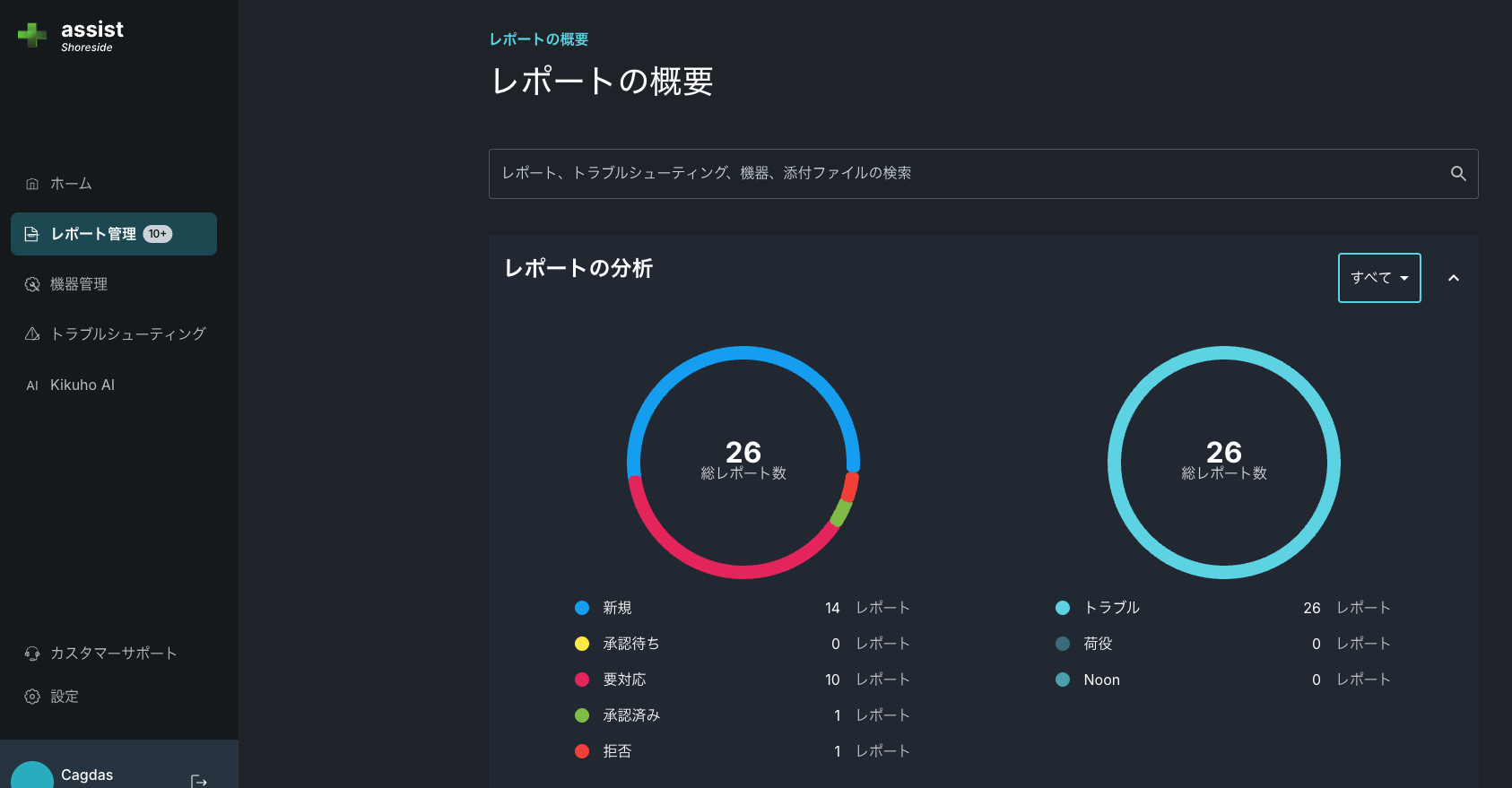This screenshot has width=1512, height=788.
Task: Click the green 承認済み legend dot
Action: tap(582, 715)
